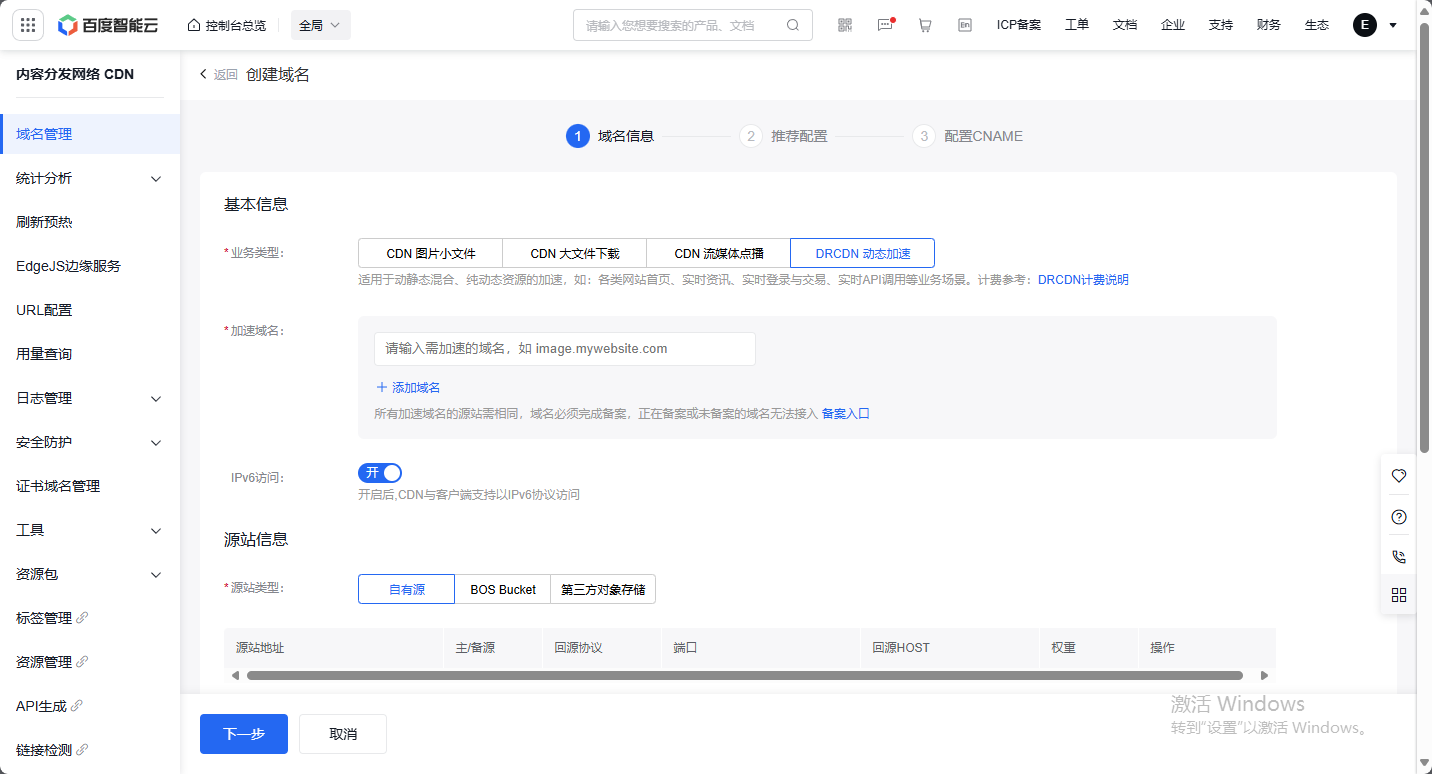Viewport: 1432px width, 774px height.
Task: Click the heart feedback icon
Action: point(1399,476)
